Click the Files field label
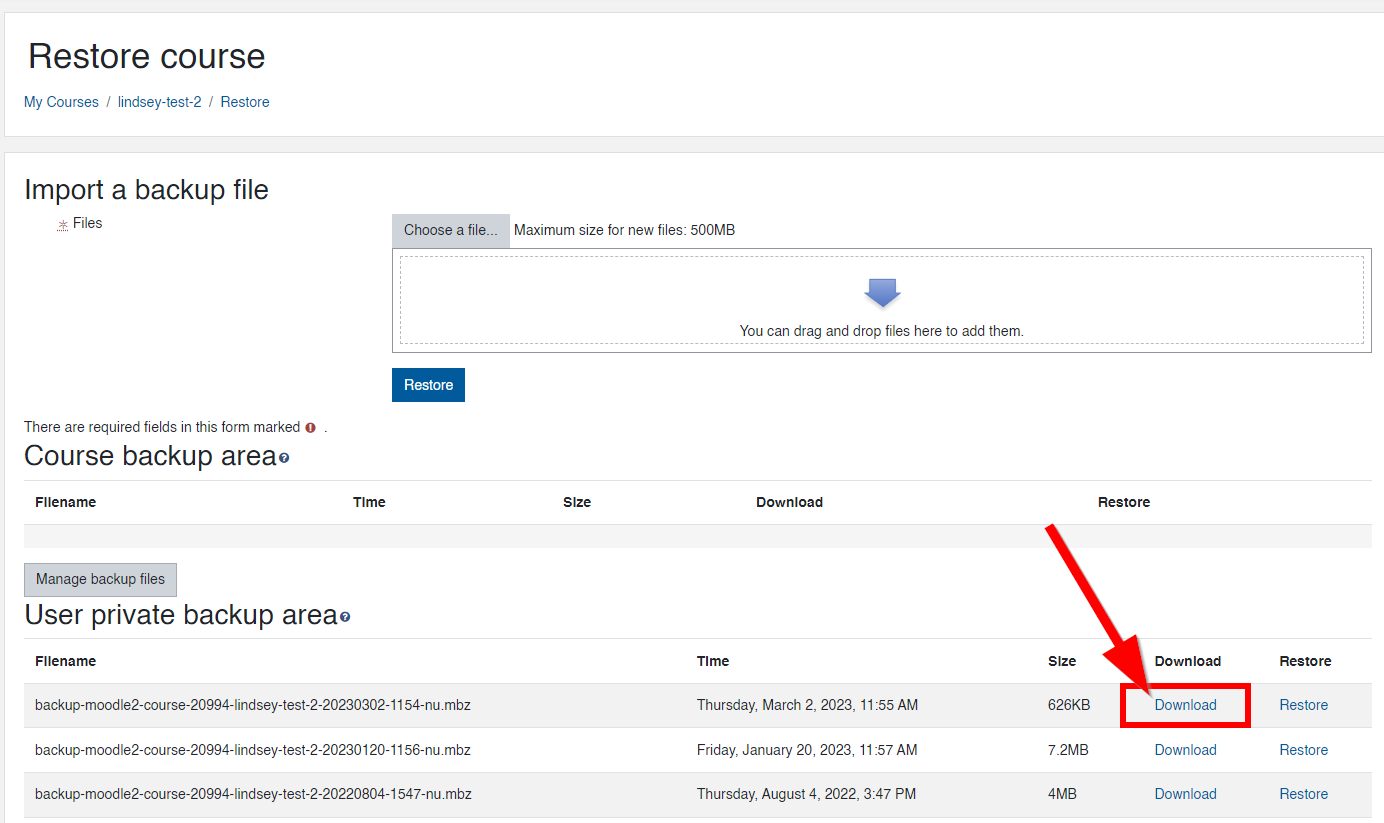Viewport: 1384px width, 823px height. click(87, 223)
